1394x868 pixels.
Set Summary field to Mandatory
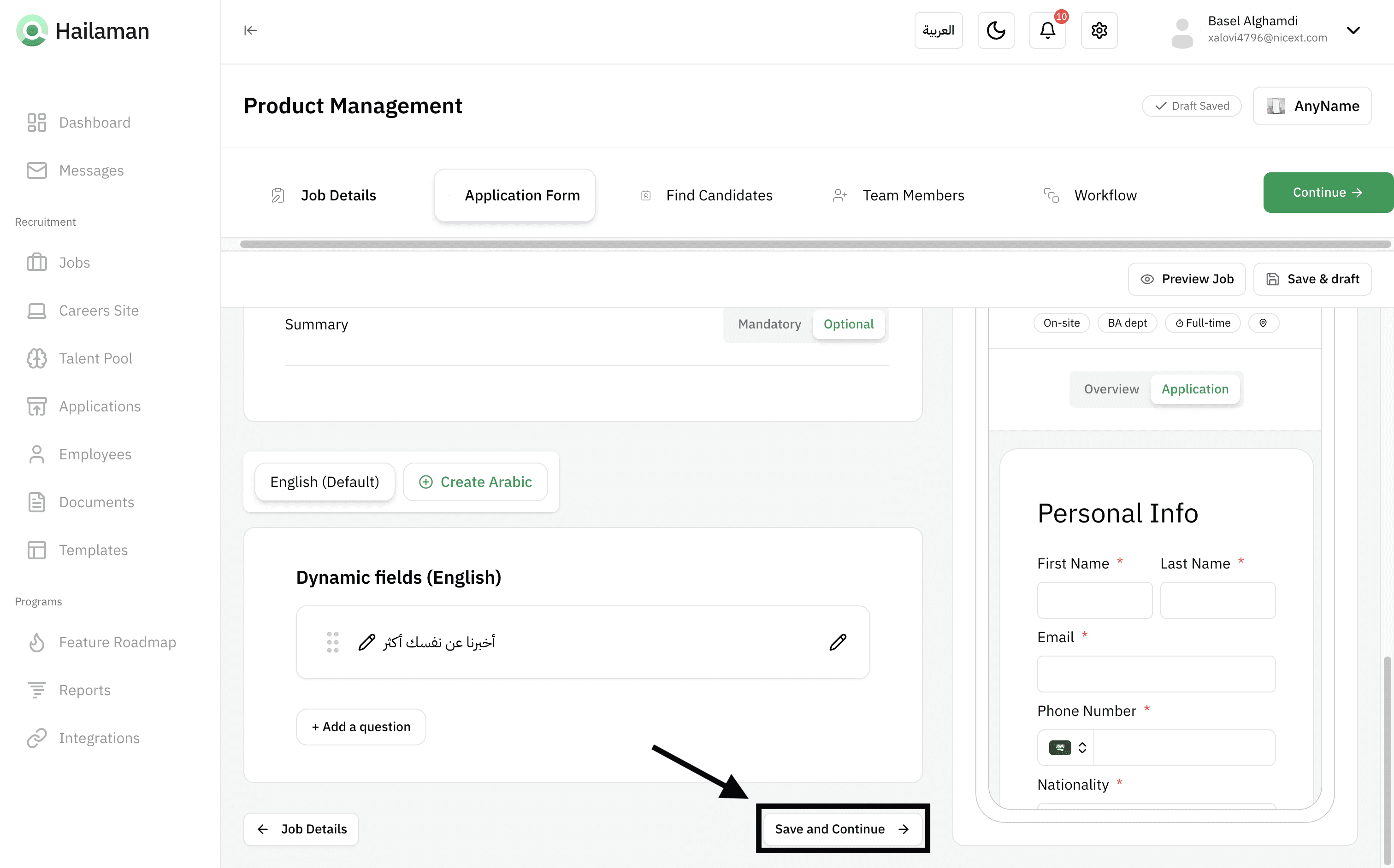(x=769, y=324)
